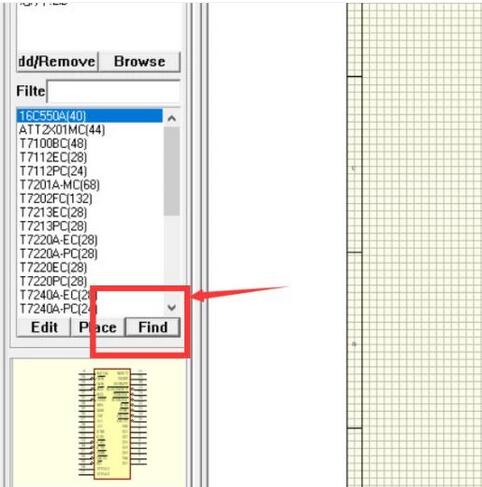Click the Find button
This screenshot has width=482, height=487.
[153, 327]
